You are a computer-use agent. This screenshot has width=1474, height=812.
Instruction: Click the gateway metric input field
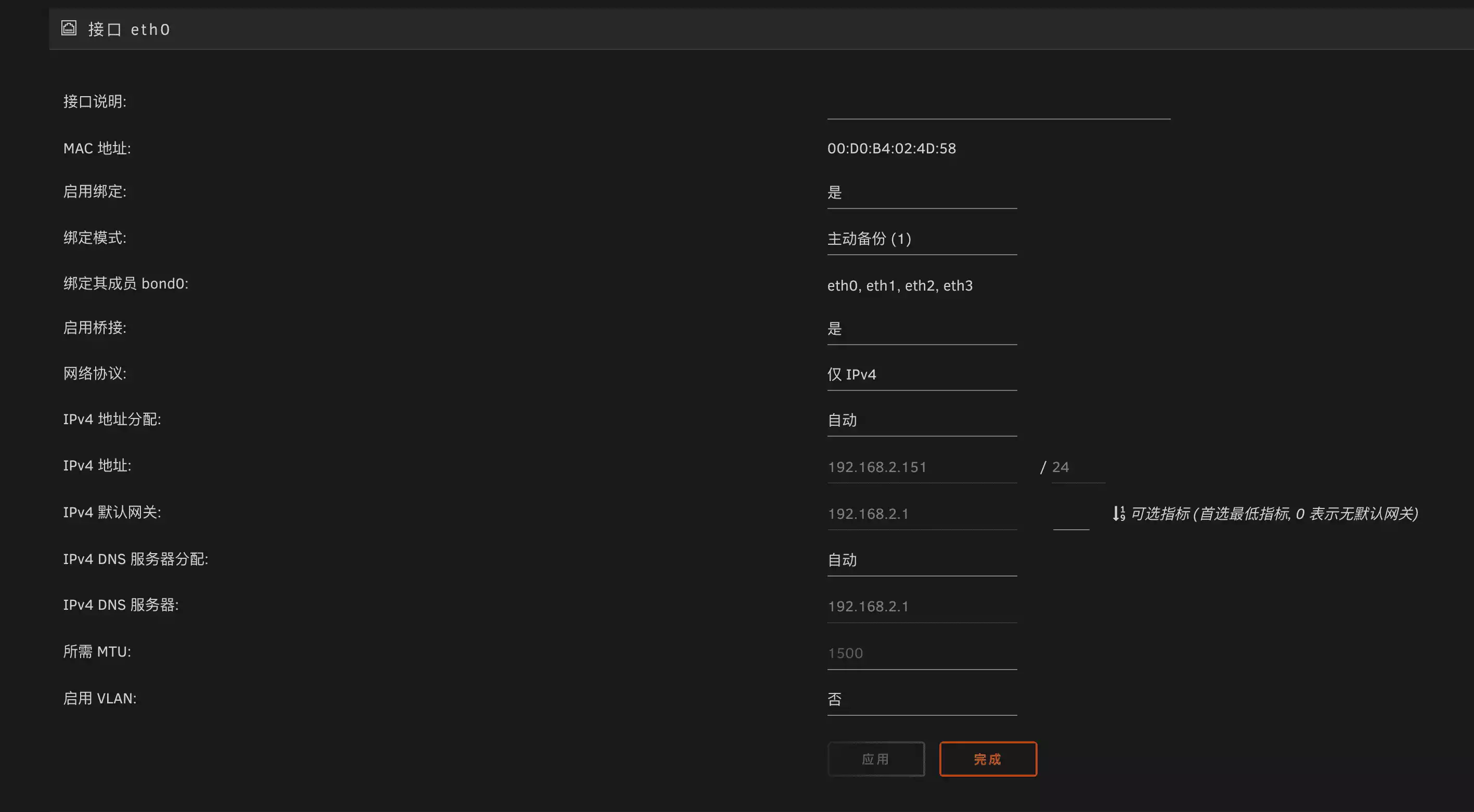pyautogui.click(x=1070, y=516)
